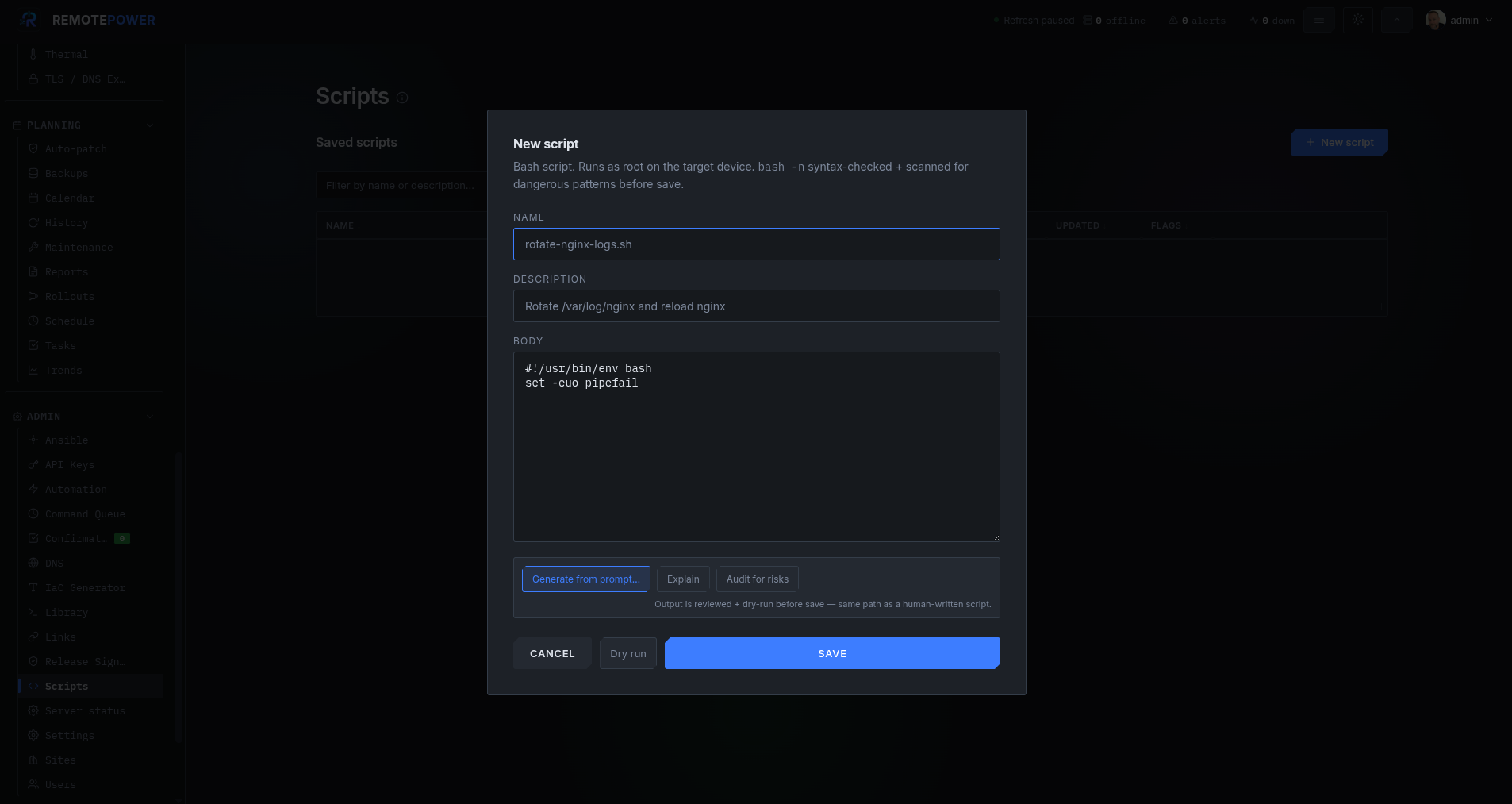Click the up-chevron button in top bar

(1396, 20)
